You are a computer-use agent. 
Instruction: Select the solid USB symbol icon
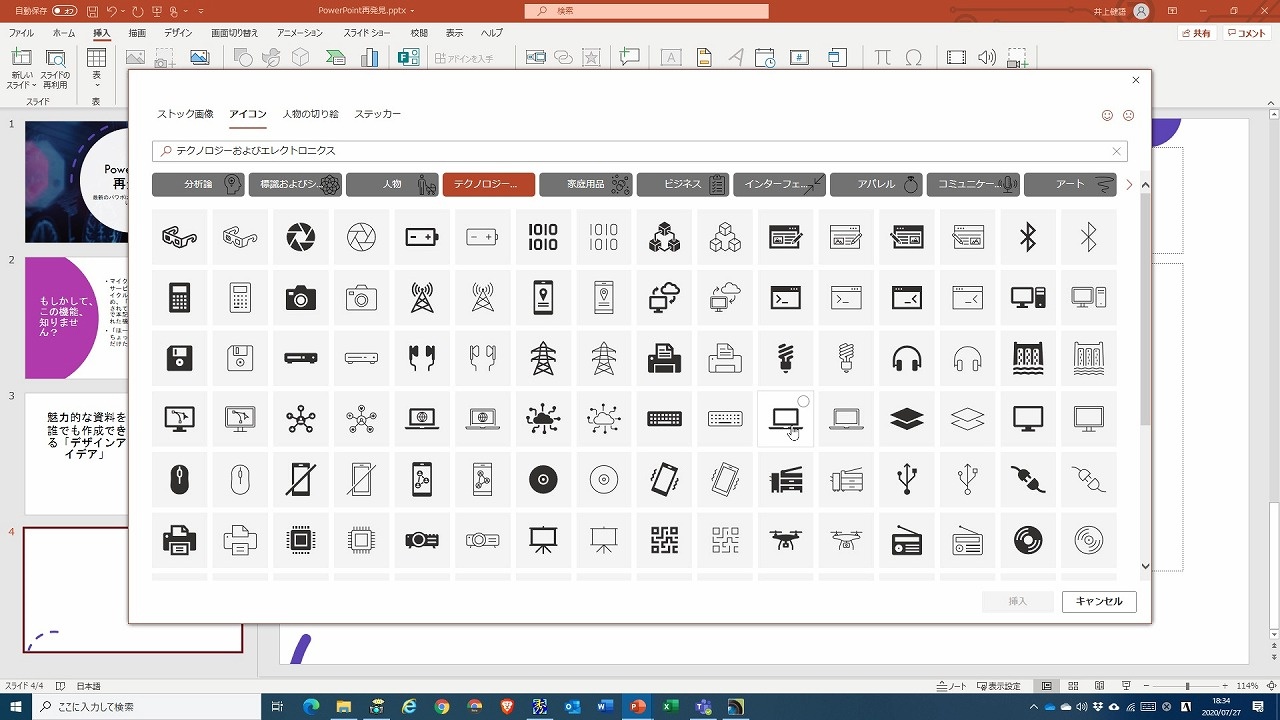click(907, 480)
